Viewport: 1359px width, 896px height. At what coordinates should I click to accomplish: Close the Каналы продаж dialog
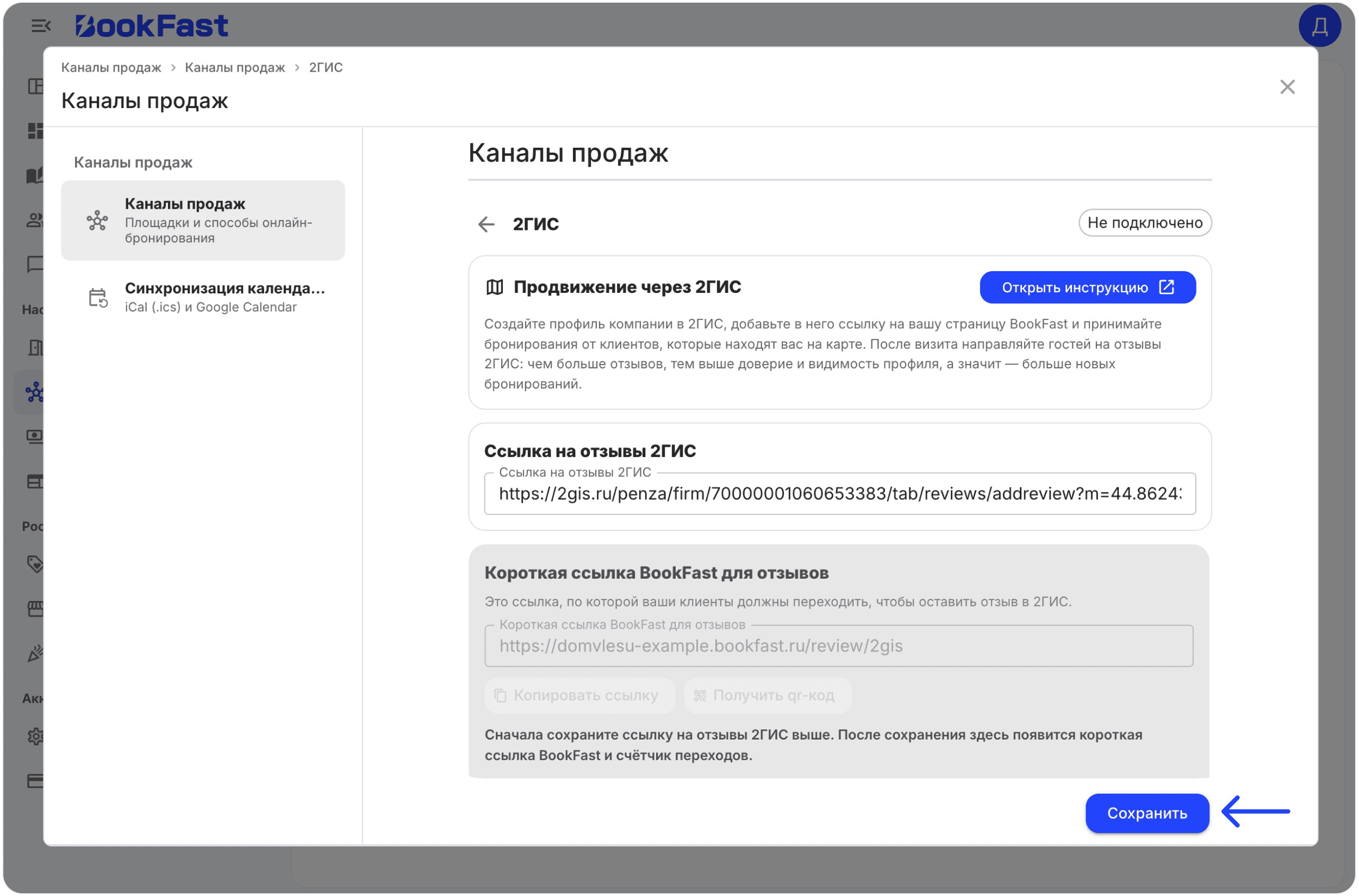1287,87
